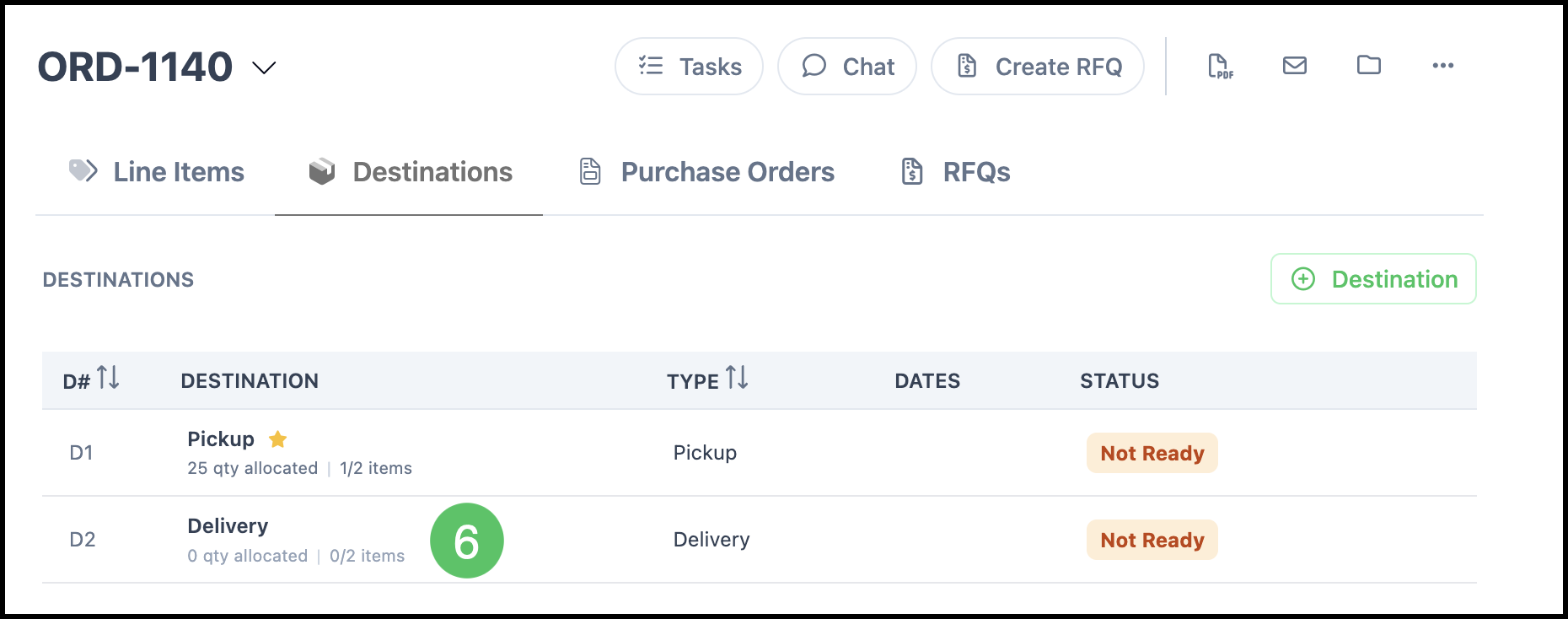Open the Chat button

click(846, 66)
